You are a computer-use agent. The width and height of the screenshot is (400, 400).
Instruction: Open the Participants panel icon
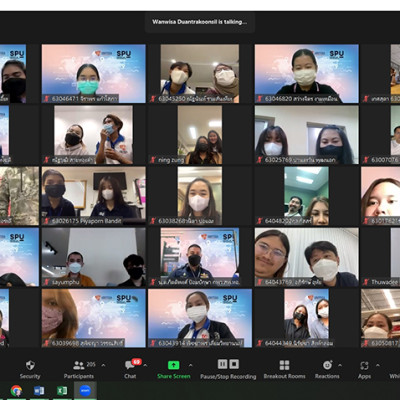point(78,365)
